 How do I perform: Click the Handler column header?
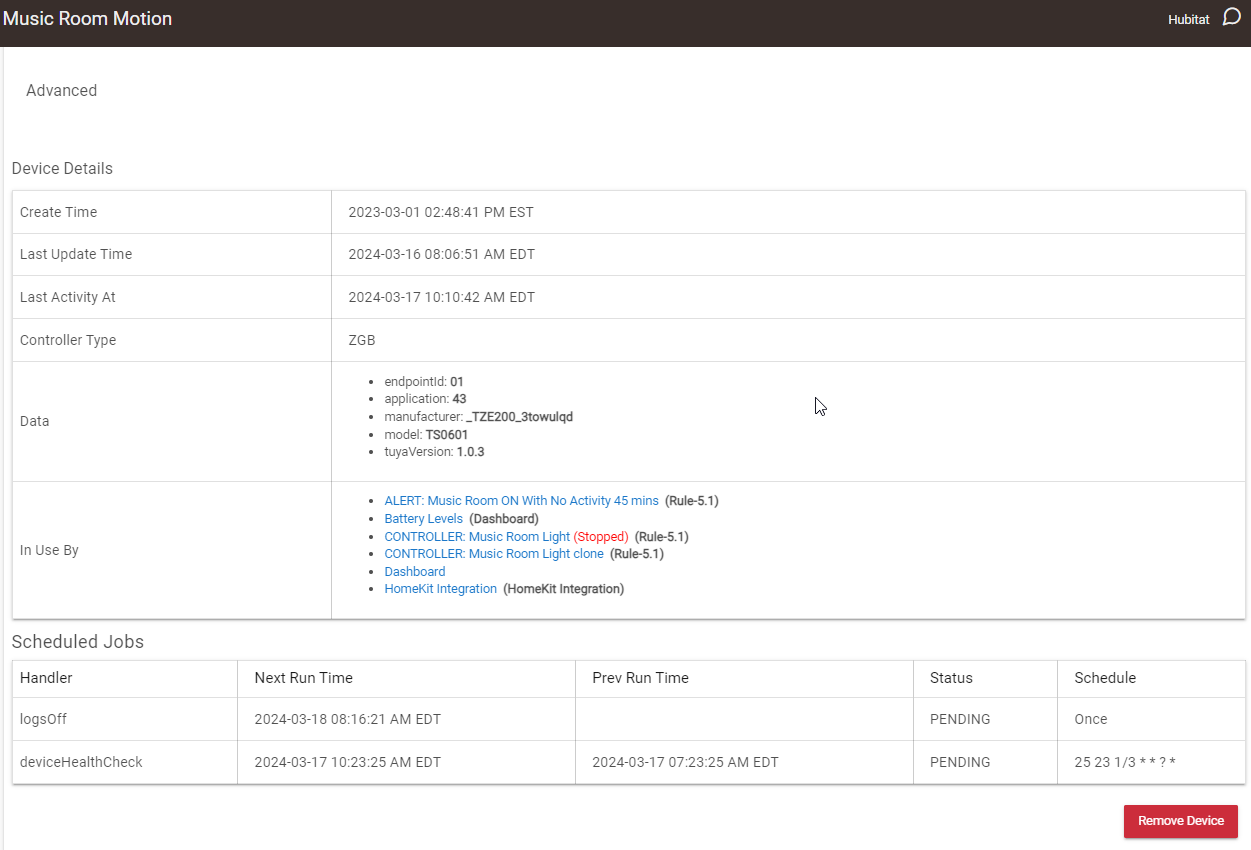point(46,678)
